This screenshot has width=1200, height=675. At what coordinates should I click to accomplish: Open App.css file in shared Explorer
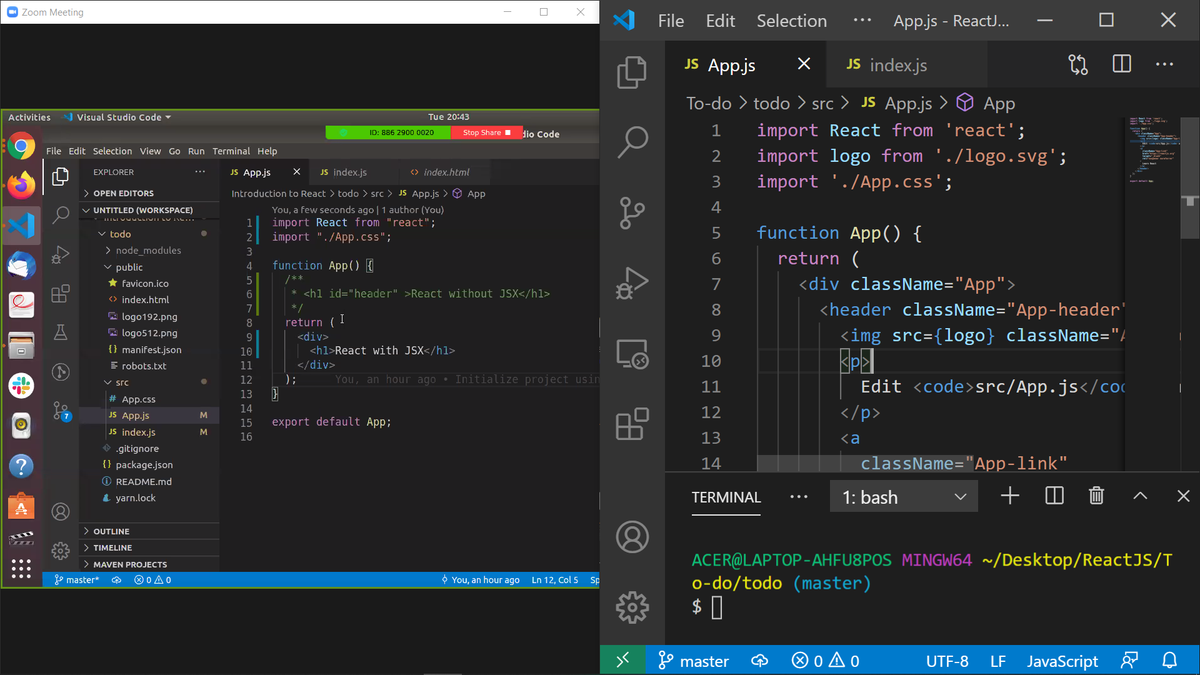pos(148,399)
